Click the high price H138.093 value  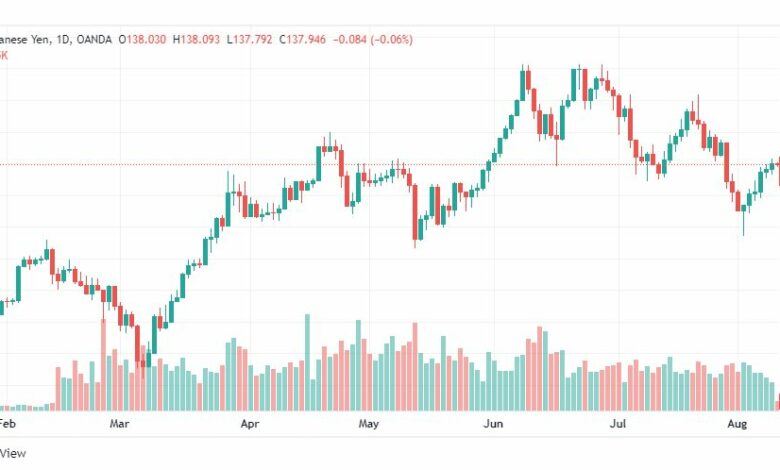pyautogui.click(x=196, y=39)
